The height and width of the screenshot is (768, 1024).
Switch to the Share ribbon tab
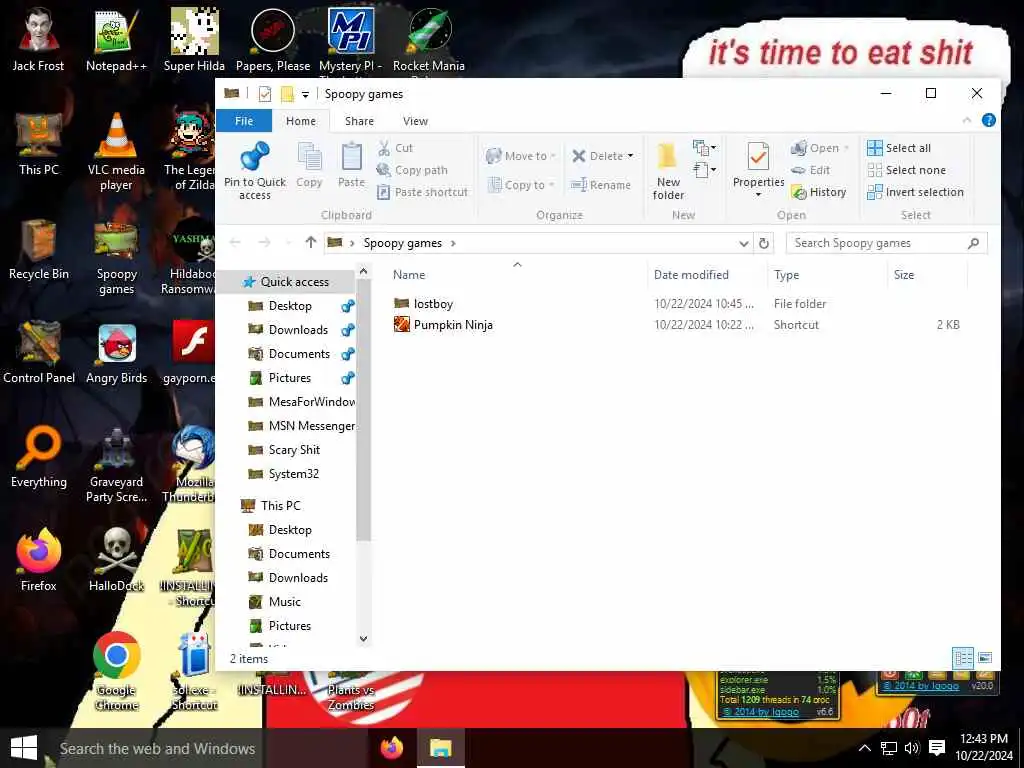pos(359,121)
